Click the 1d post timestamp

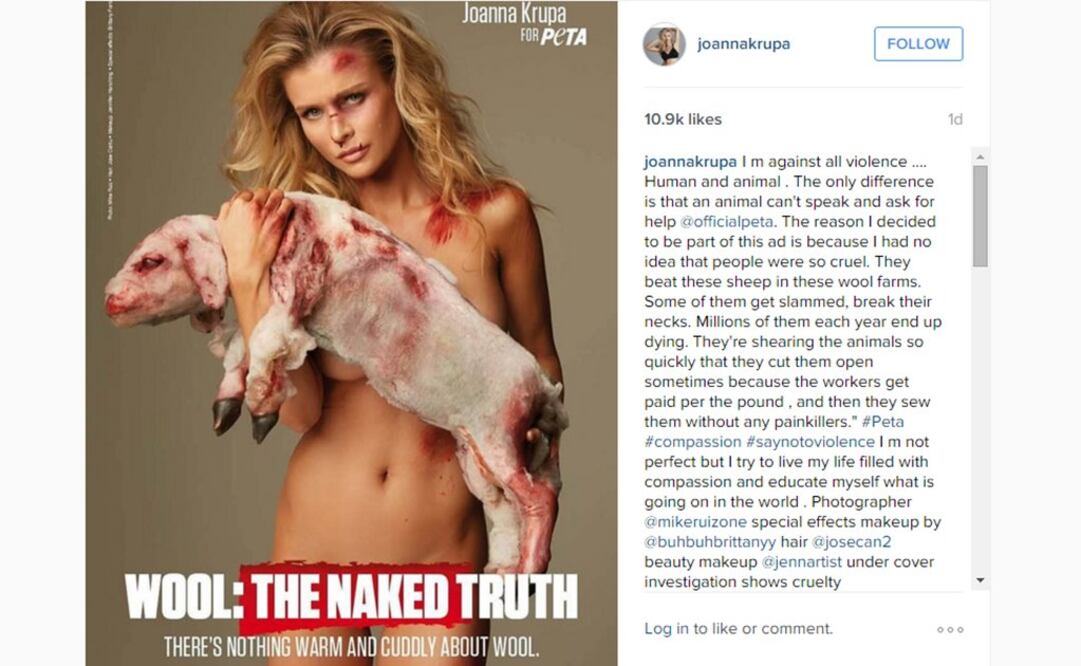click(955, 119)
